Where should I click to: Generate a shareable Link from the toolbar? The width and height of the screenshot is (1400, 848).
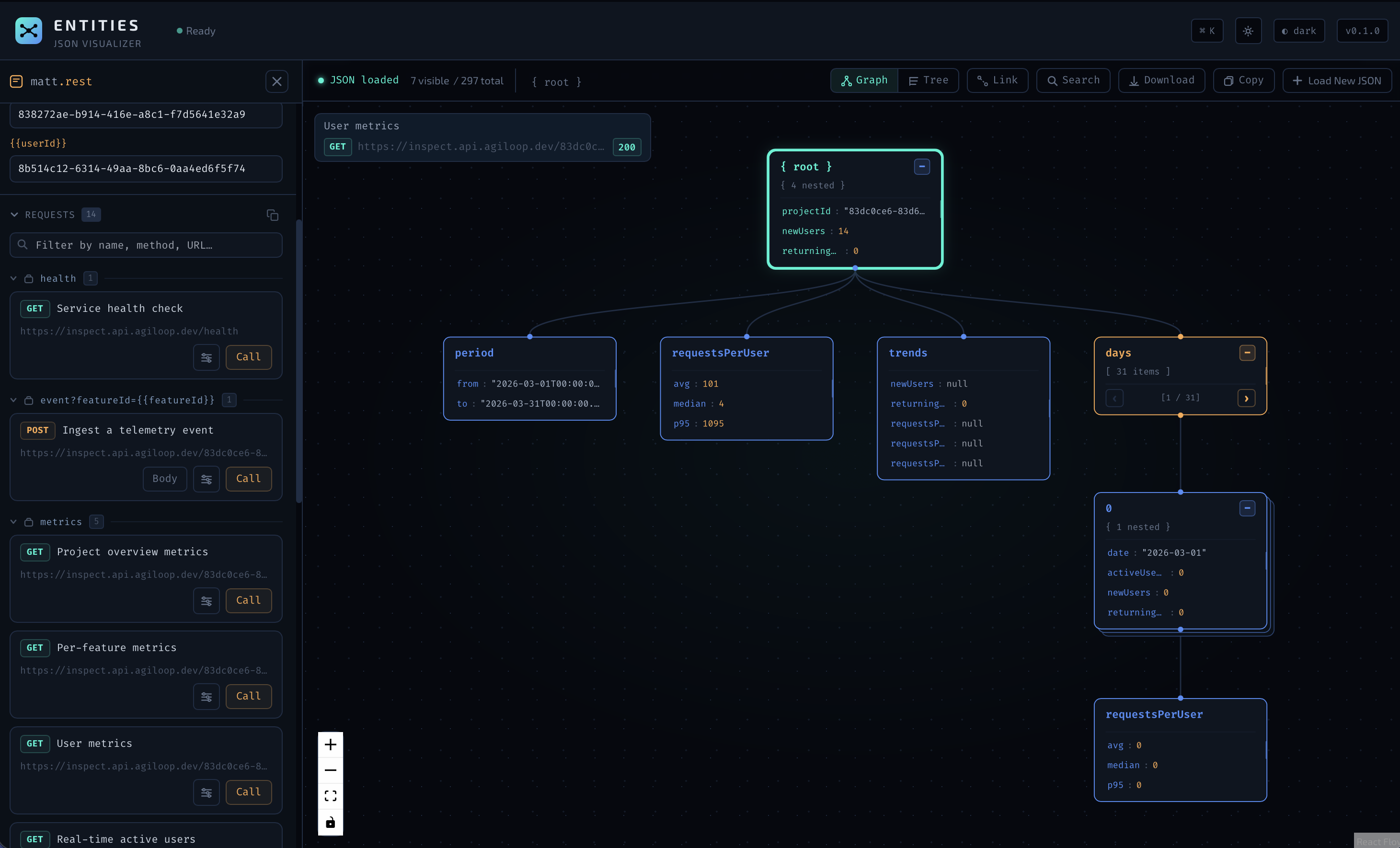(x=998, y=80)
